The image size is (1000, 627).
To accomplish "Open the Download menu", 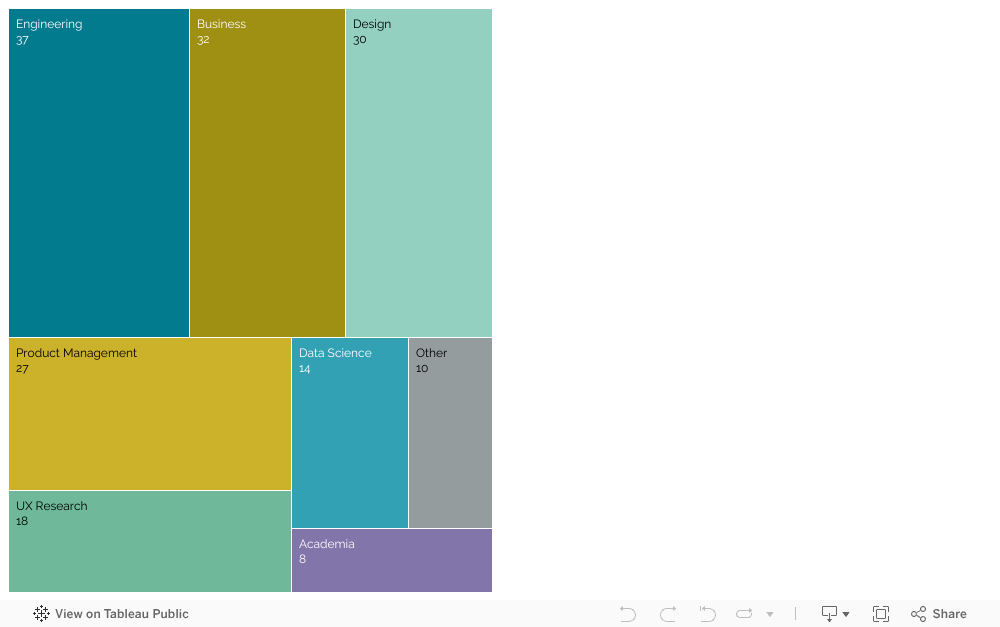I will [x=835, y=614].
